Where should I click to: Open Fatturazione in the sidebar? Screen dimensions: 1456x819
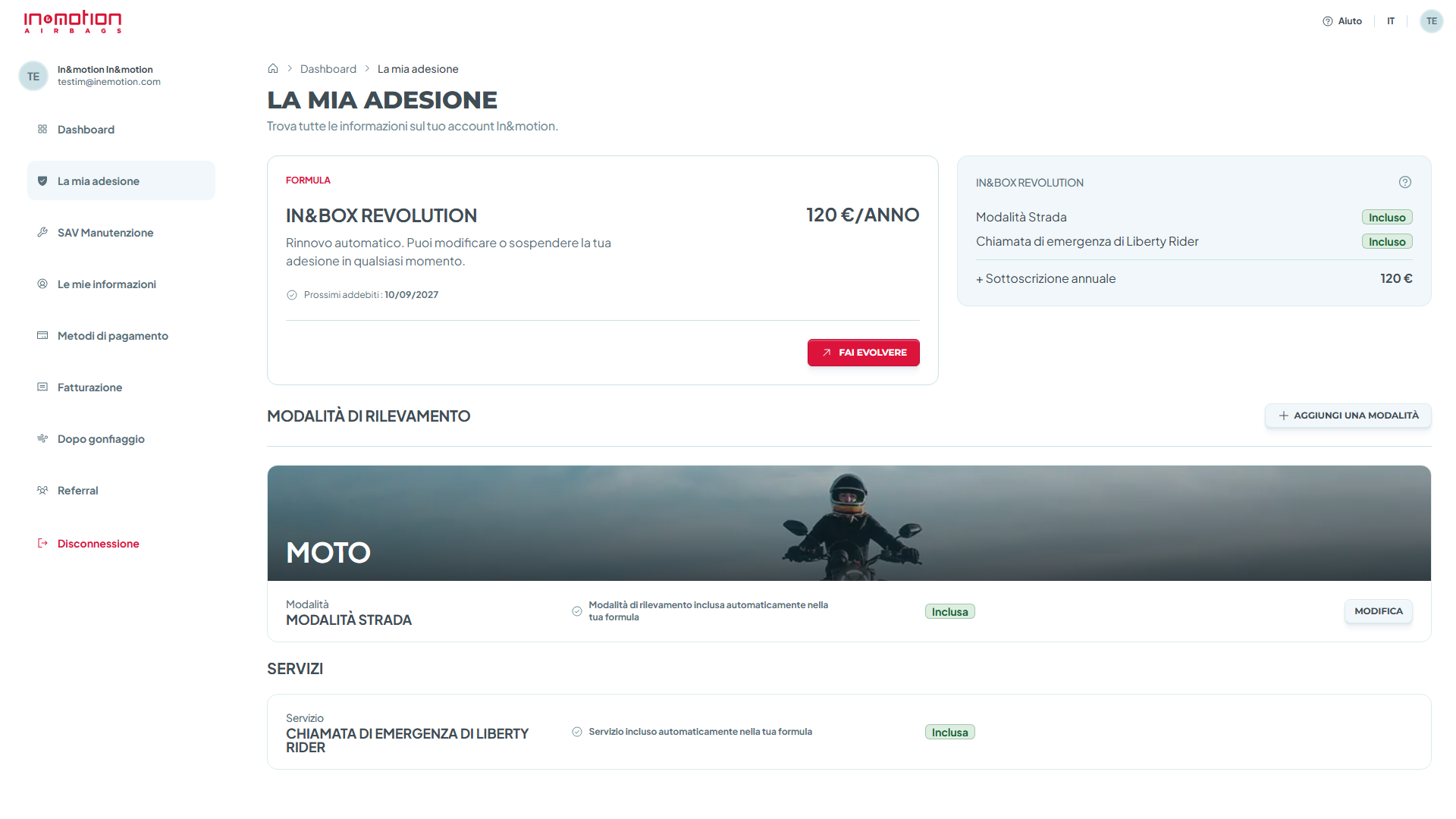pyautogui.click(x=121, y=388)
